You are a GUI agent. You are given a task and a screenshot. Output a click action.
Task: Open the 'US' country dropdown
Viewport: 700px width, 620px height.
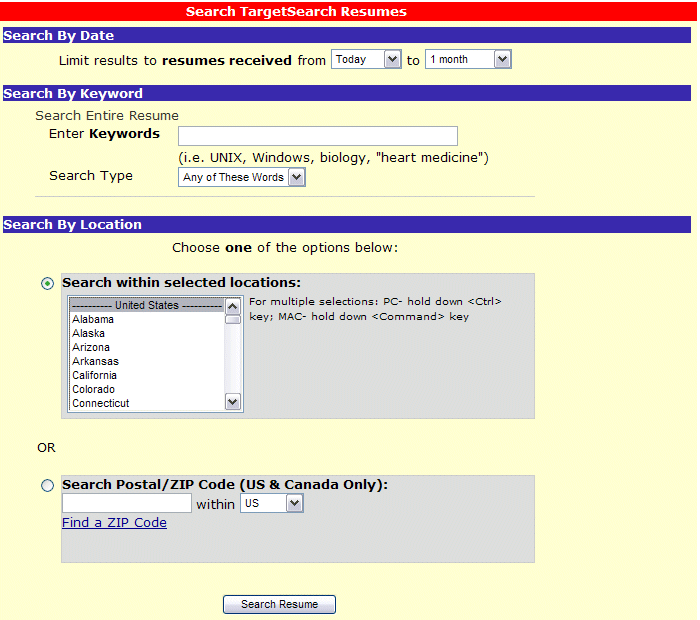click(272, 503)
